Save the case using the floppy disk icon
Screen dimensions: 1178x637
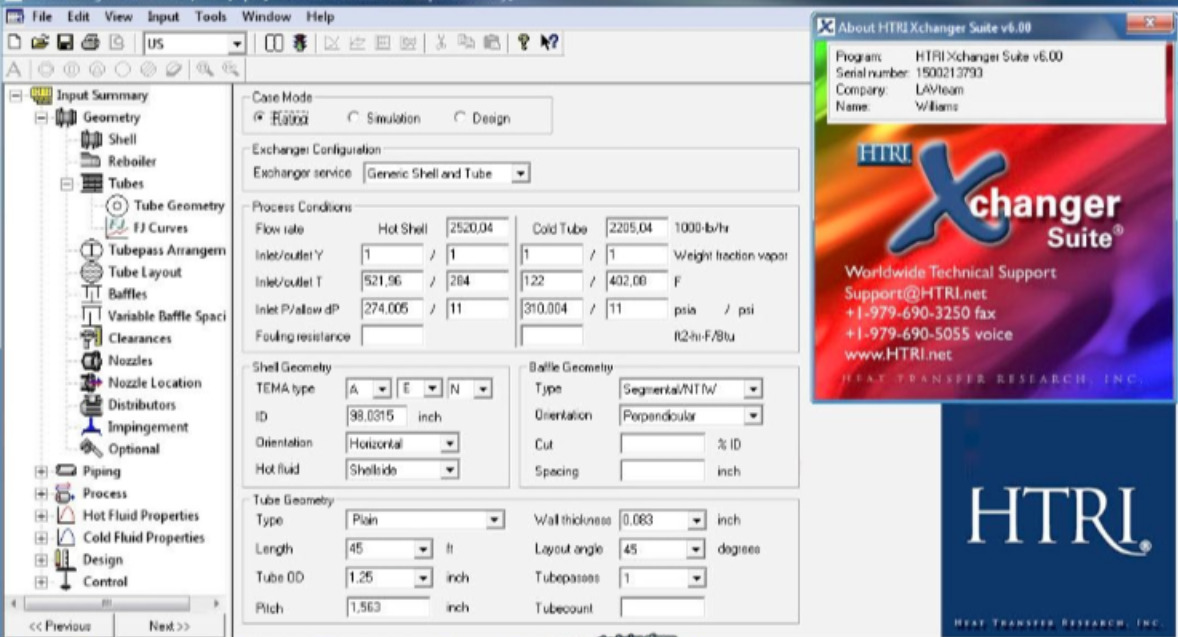click(65, 43)
